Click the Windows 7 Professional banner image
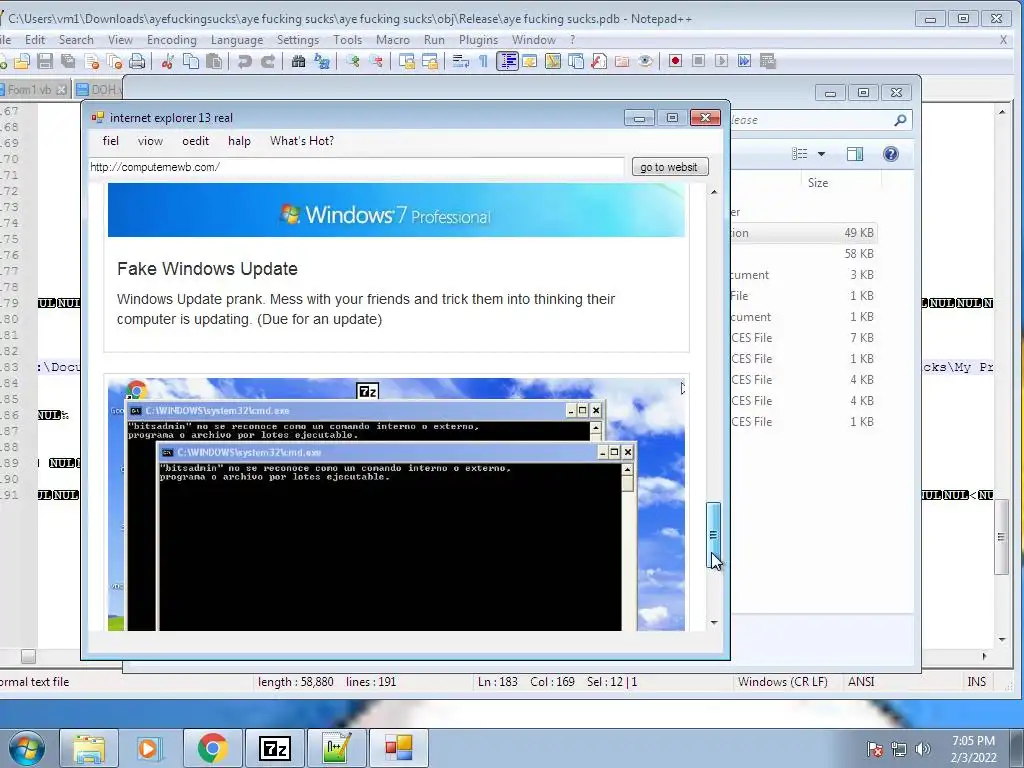Image resolution: width=1024 pixels, height=768 pixels. pos(396,210)
